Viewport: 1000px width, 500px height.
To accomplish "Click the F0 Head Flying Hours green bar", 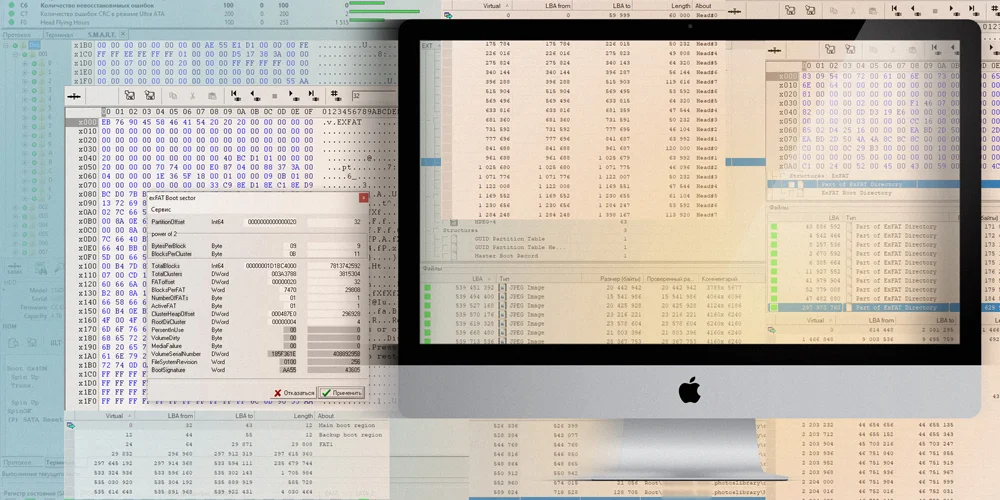I will click(367, 22).
